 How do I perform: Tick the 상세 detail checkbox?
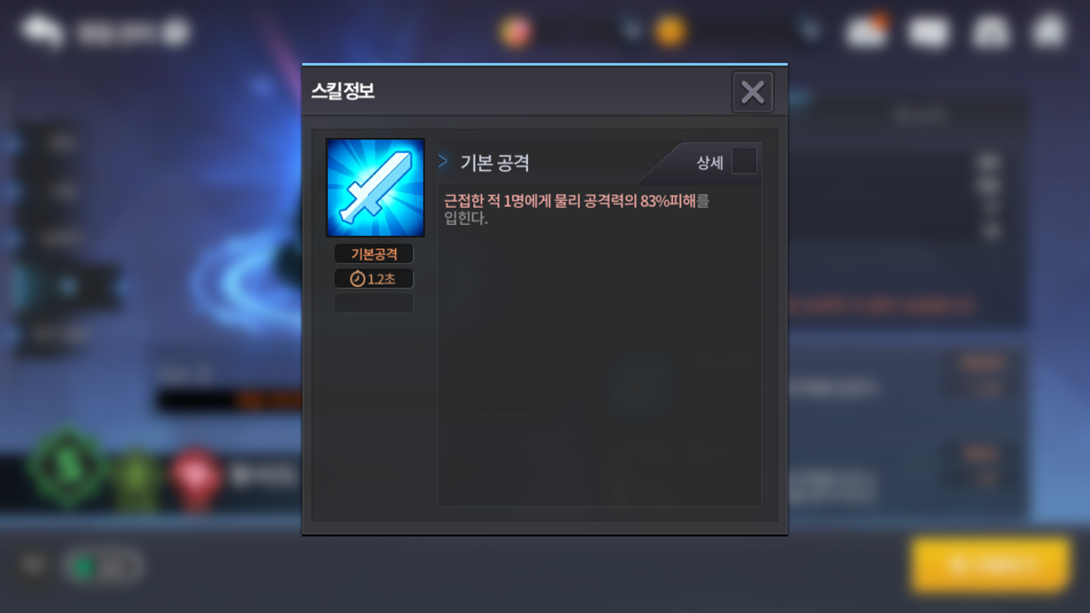coord(744,162)
